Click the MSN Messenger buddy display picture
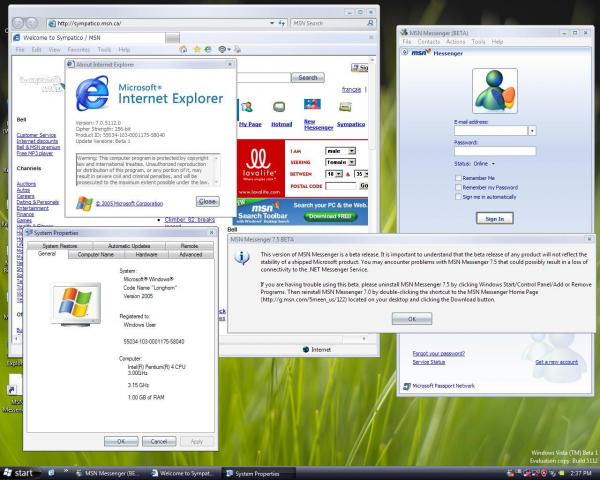The width and height of the screenshot is (600, 480). [495, 91]
